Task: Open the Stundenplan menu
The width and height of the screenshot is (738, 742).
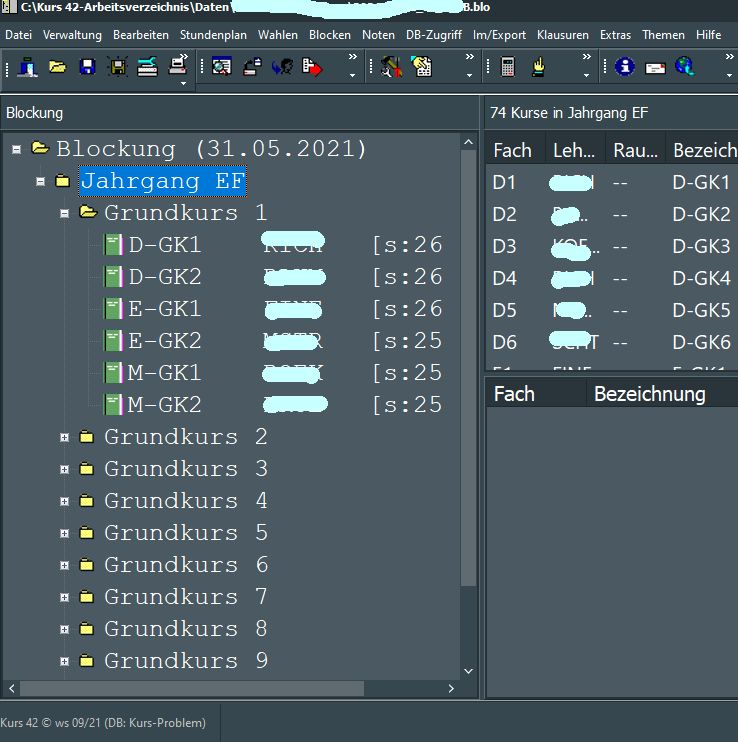Action: [x=214, y=35]
